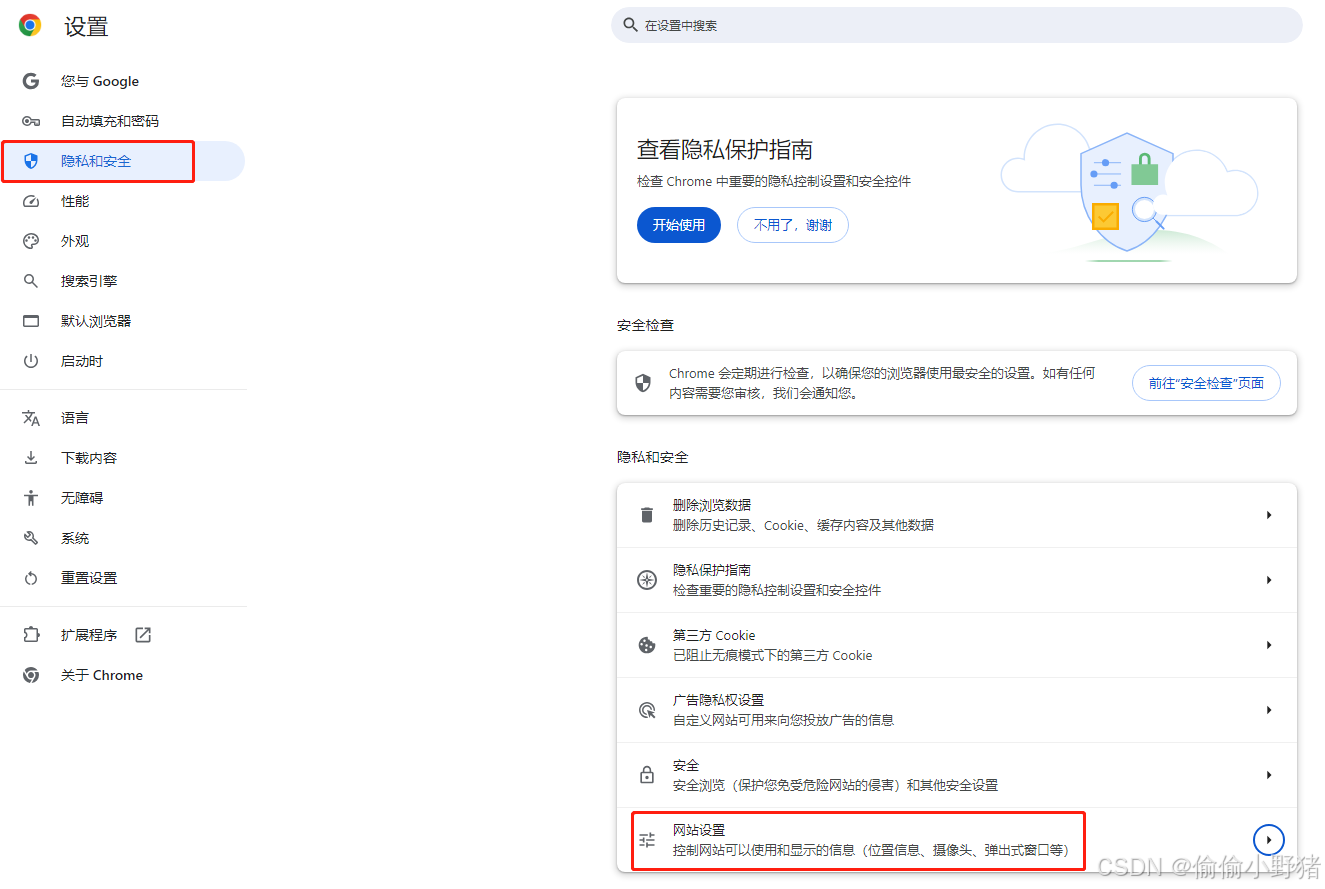Viewport: 1325px width, 889px height.
Task: Expand the 删除浏览数据 row arrow
Action: coord(1269,515)
